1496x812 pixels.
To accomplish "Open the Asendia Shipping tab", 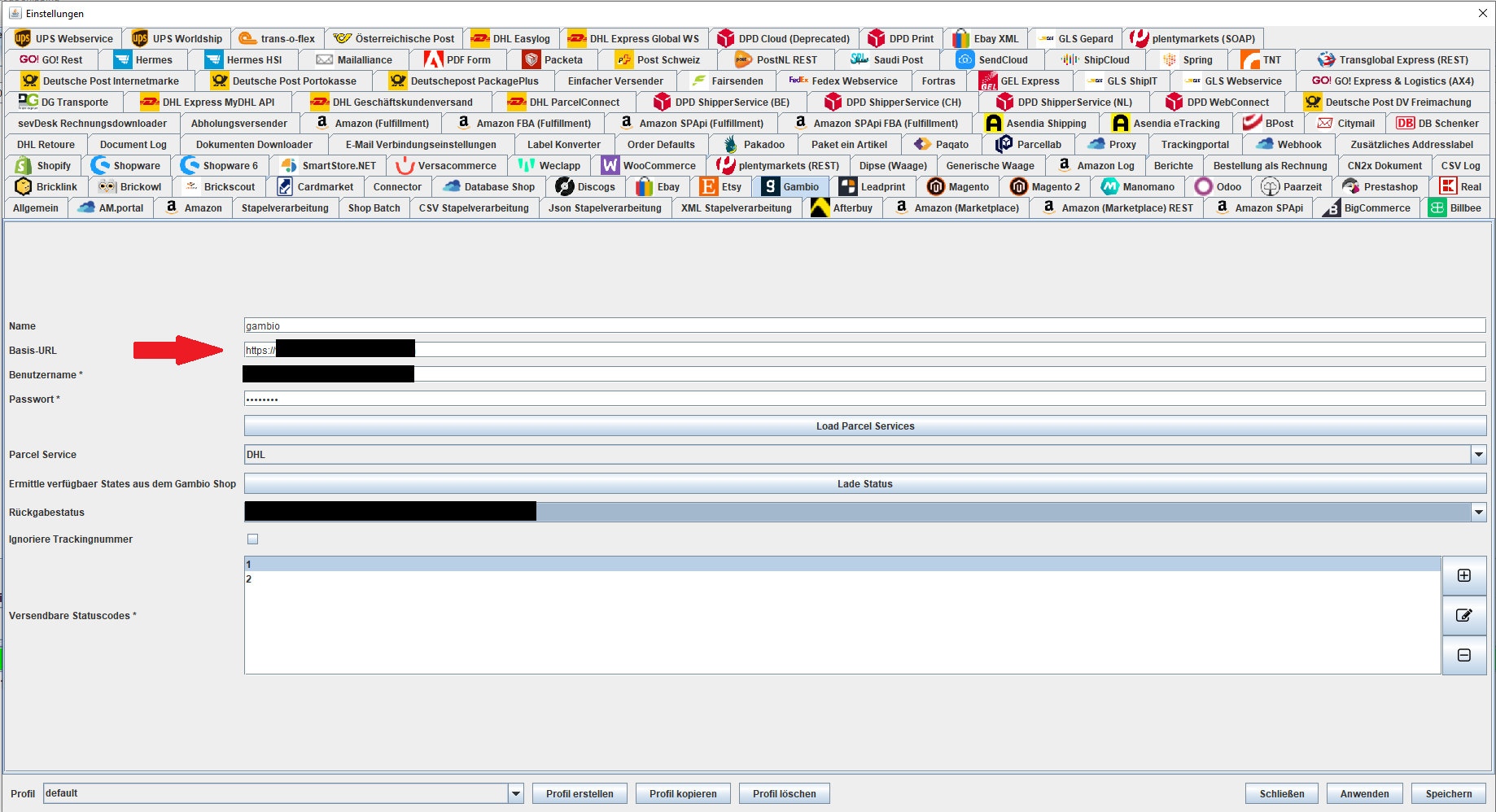I will pyautogui.click(x=1036, y=123).
